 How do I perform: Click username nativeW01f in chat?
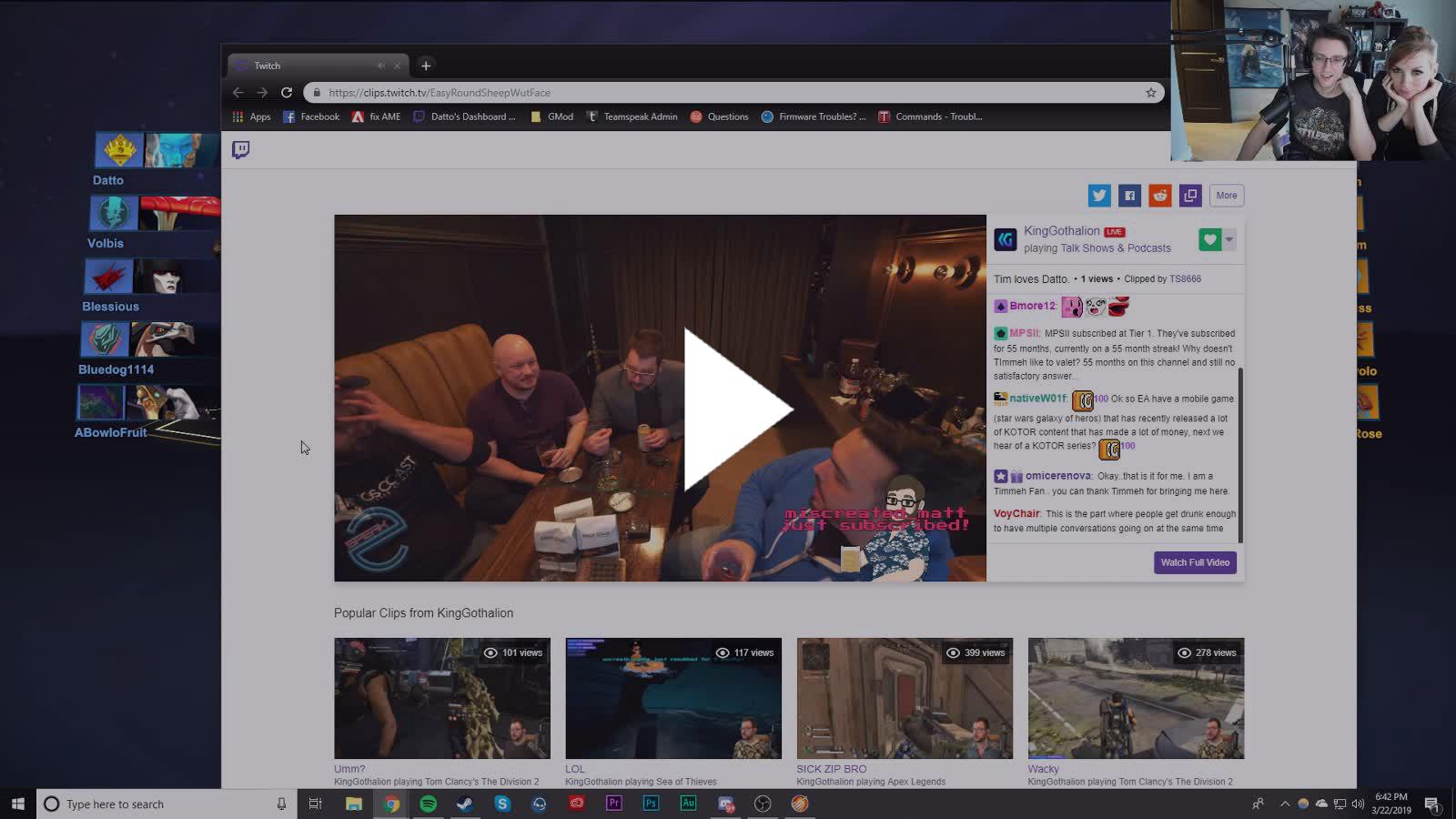point(1037,399)
